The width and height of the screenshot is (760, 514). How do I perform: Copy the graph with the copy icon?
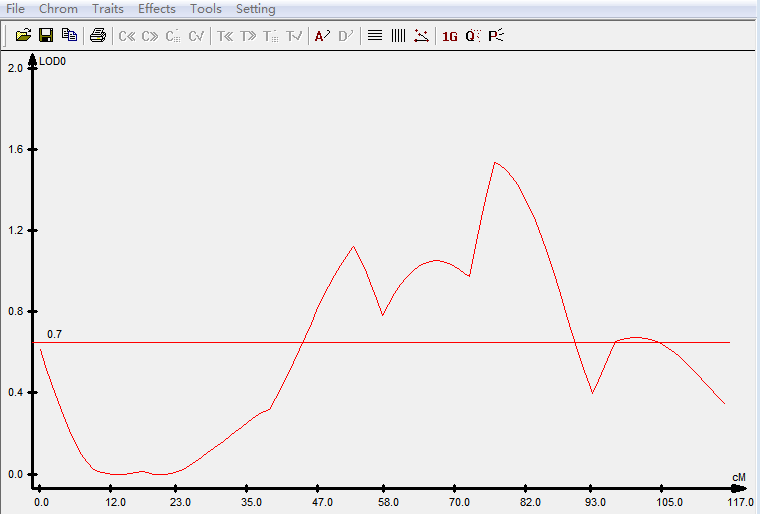click(69, 35)
